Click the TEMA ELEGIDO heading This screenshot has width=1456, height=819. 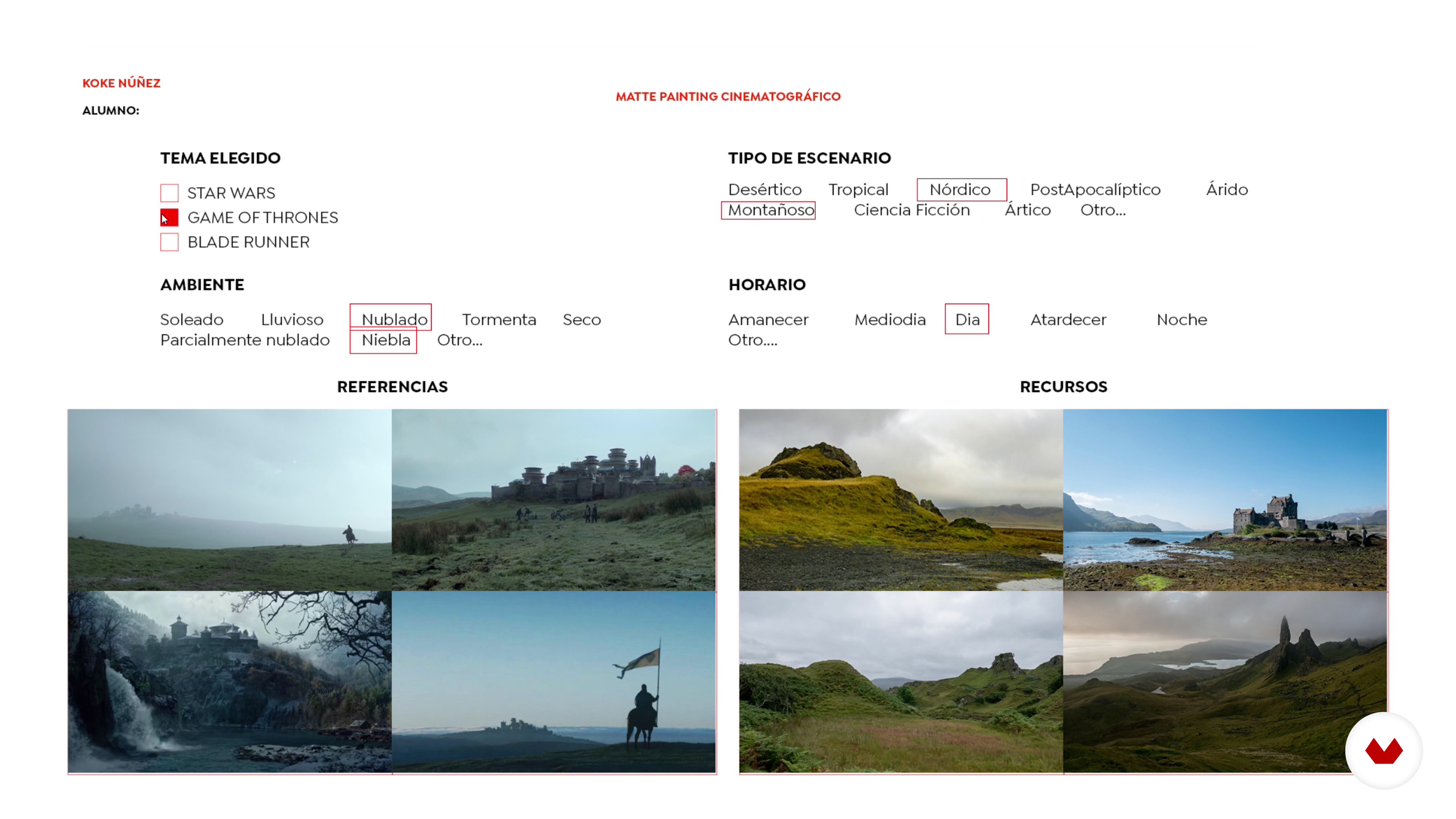coord(220,158)
